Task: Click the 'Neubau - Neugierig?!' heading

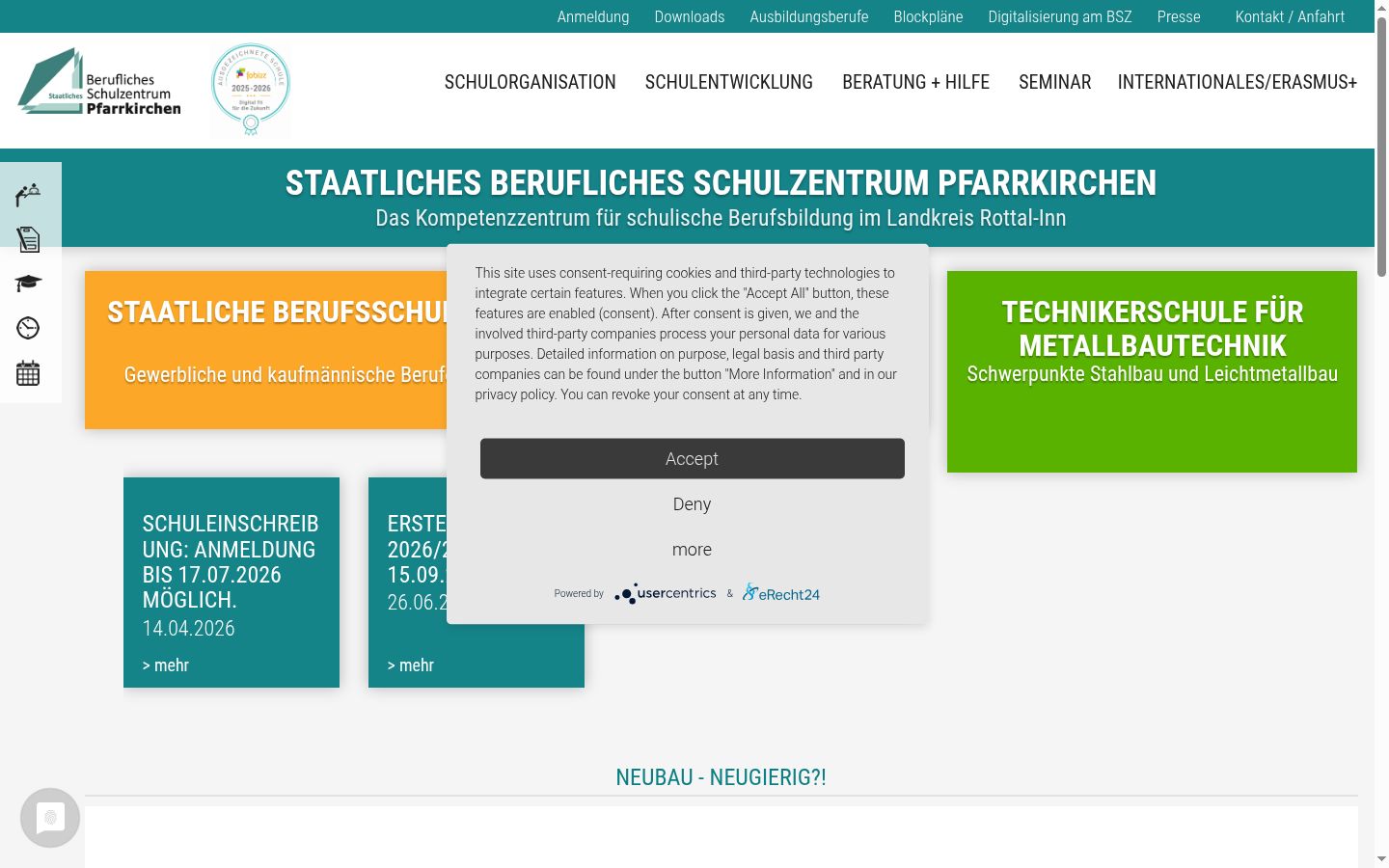Action: pos(721,777)
